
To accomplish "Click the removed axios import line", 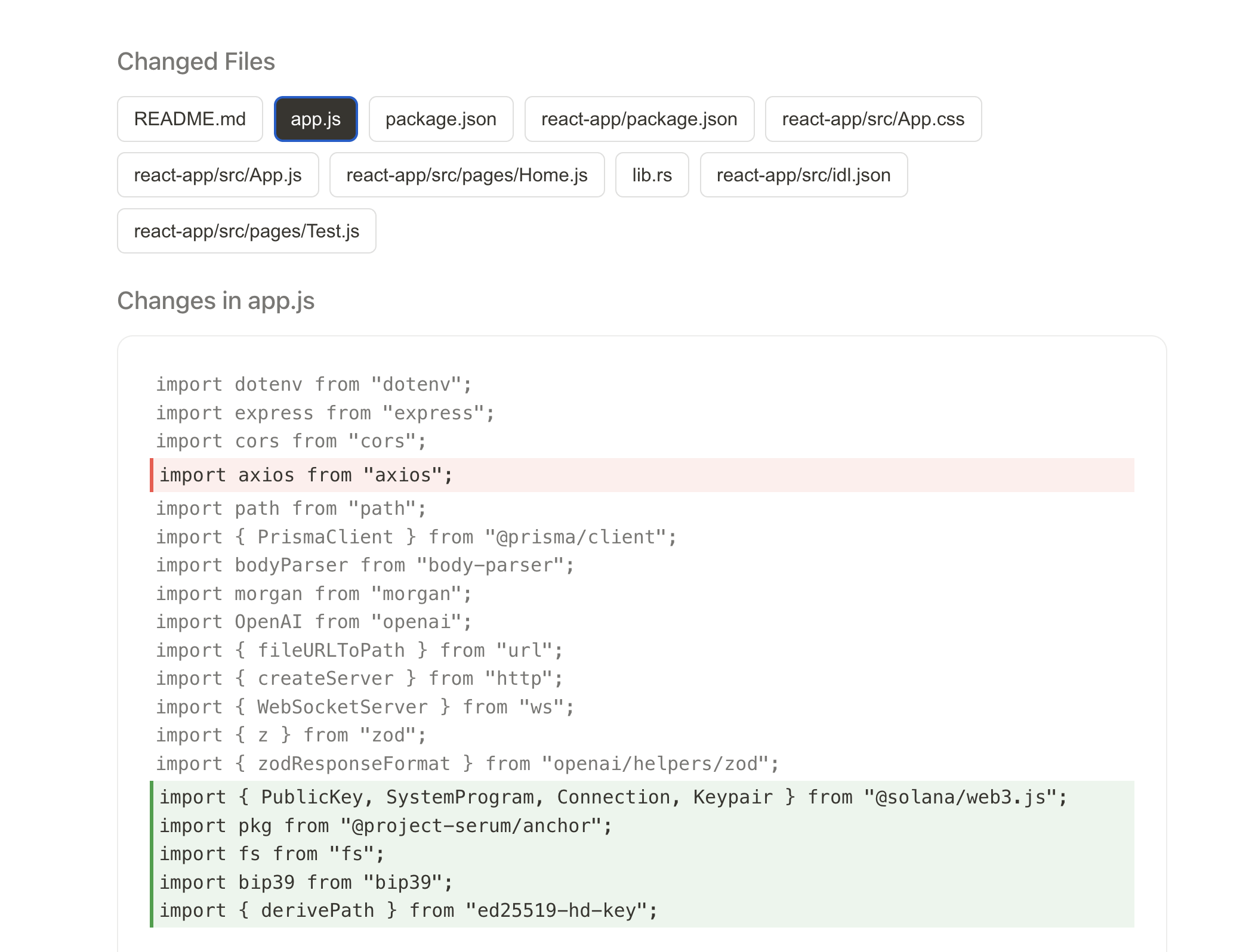I will [x=306, y=475].
